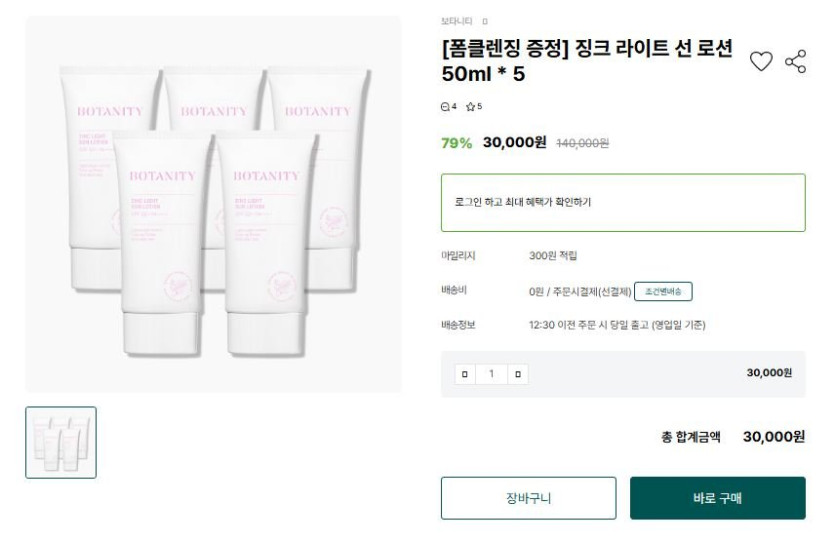Click the small icon beside 보타니티 brand
835x542 pixels.
pos(485,21)
